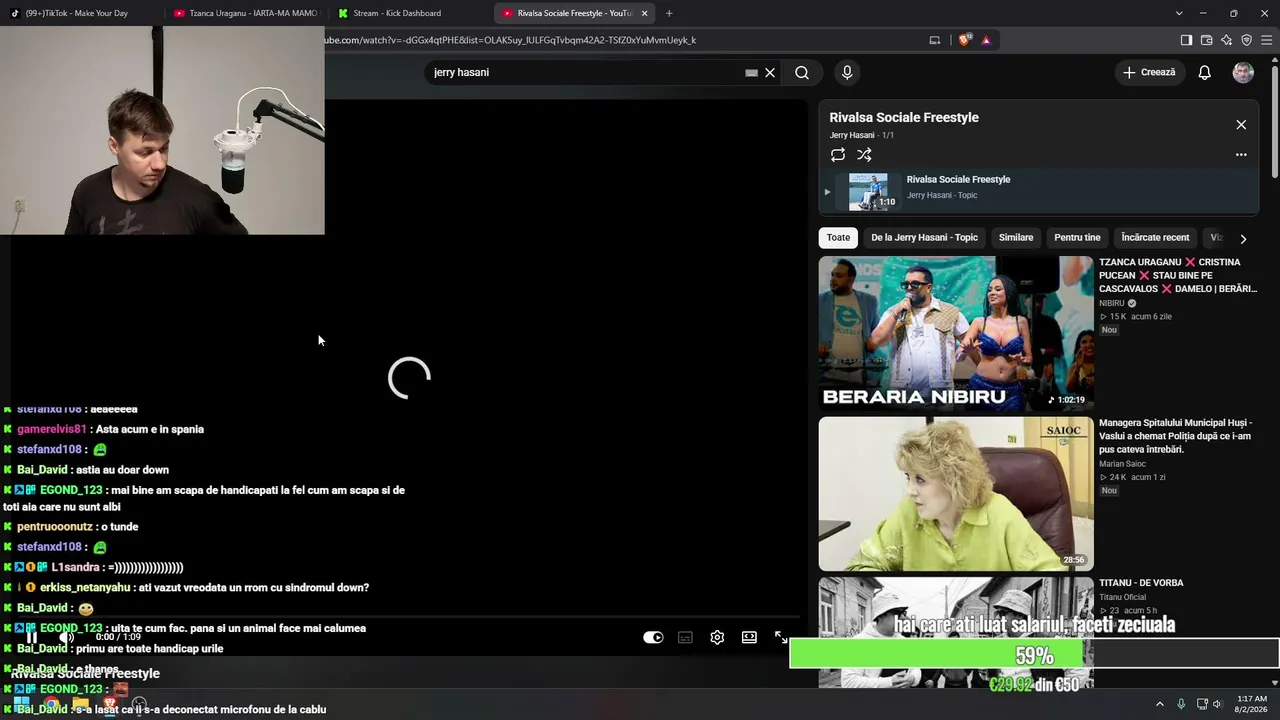The image size is (1280, 720).
Task: Open the Managera Spitalului Municipal Huși video title
Action: pyautogui.click(x=1176, y=436)
